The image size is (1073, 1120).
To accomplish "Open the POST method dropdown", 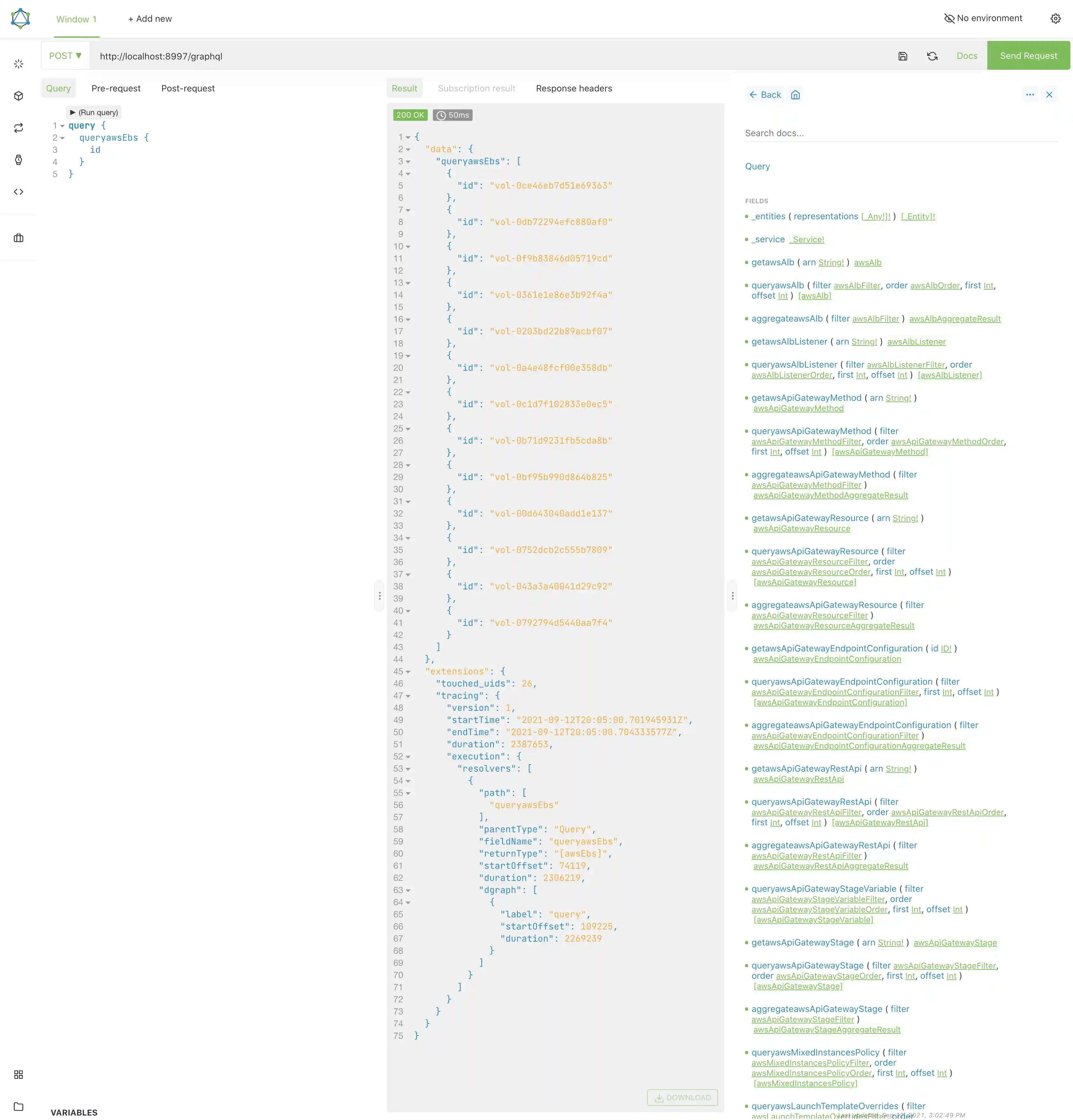I will pos(65,56).
